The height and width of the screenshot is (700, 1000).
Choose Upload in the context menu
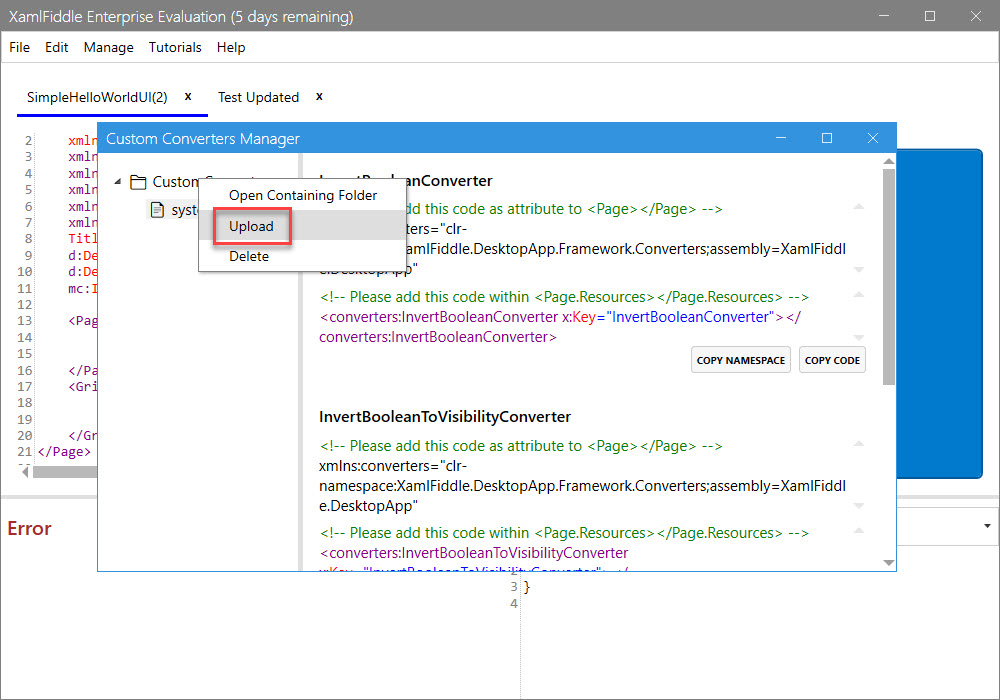click(302, 226)
